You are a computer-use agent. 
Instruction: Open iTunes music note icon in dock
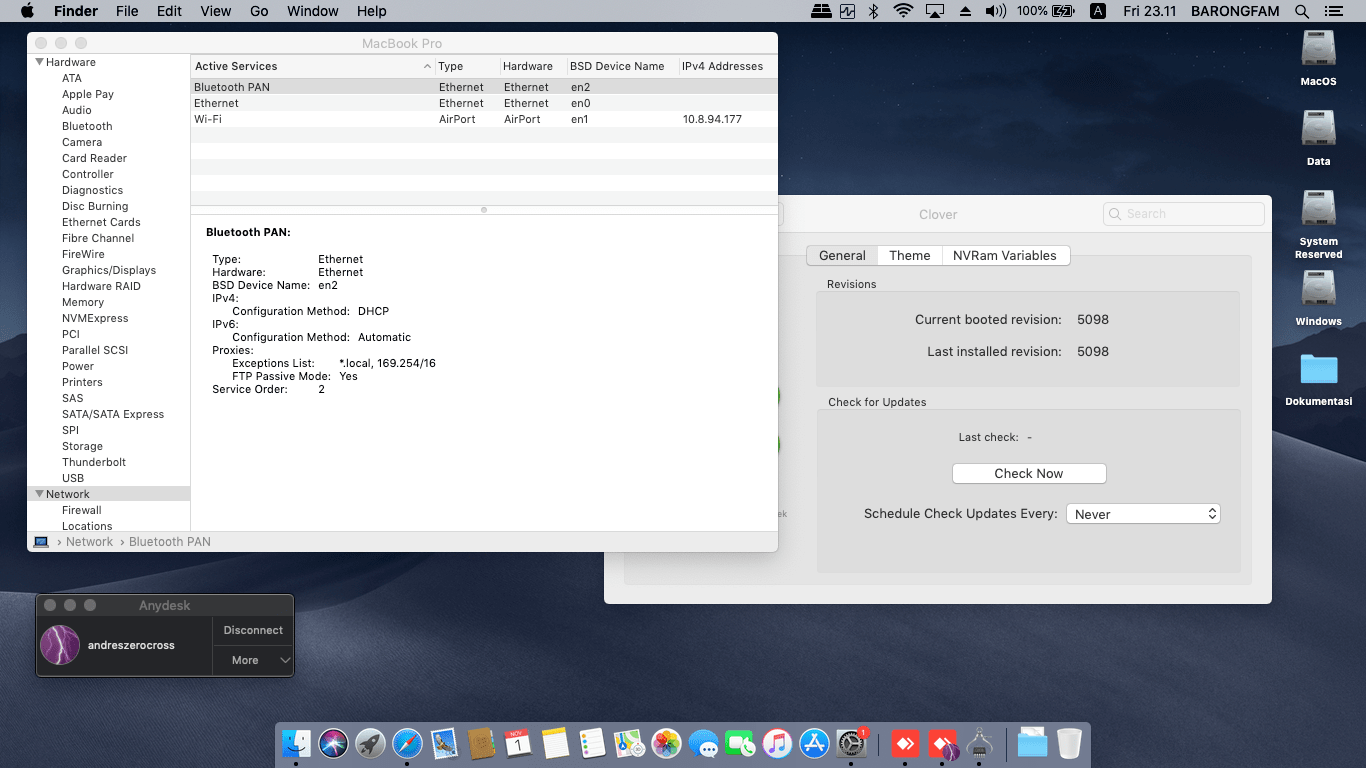click(777, 743)
